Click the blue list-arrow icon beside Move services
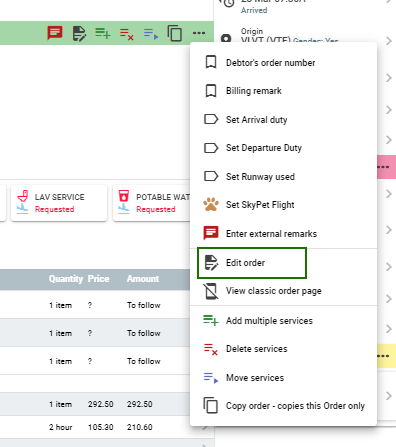The width and height of the screenshot is (396, 447). point(211,378)
